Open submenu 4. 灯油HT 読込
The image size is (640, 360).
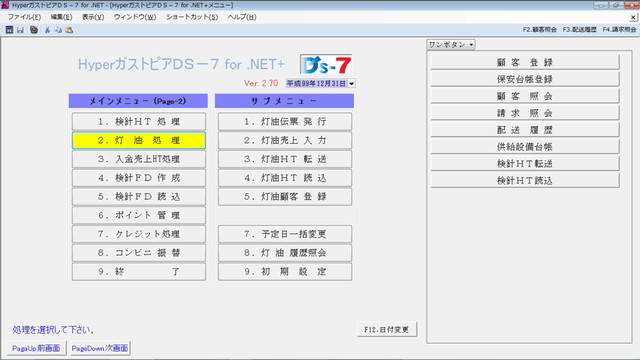point(285,178)
